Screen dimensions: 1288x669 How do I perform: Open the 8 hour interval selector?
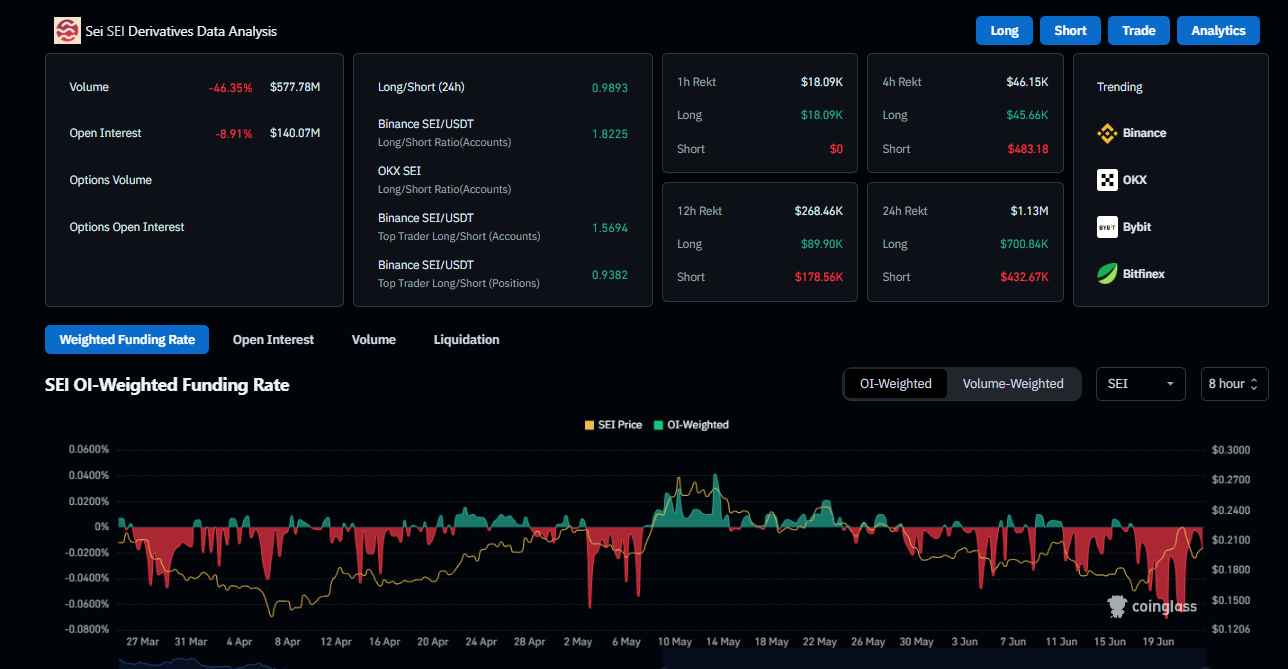(x=1235, y=384)
